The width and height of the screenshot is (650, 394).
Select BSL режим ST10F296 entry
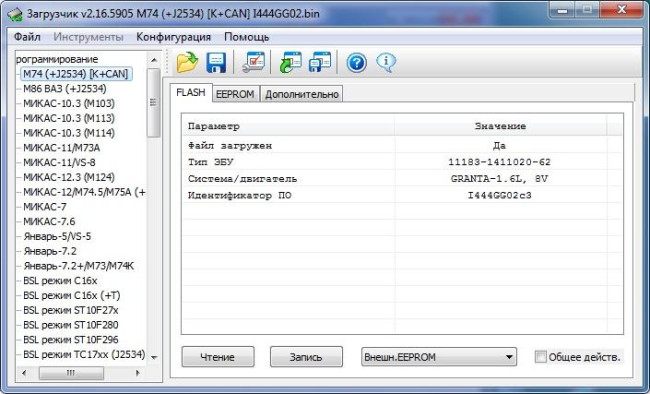[x=70, y=340]
